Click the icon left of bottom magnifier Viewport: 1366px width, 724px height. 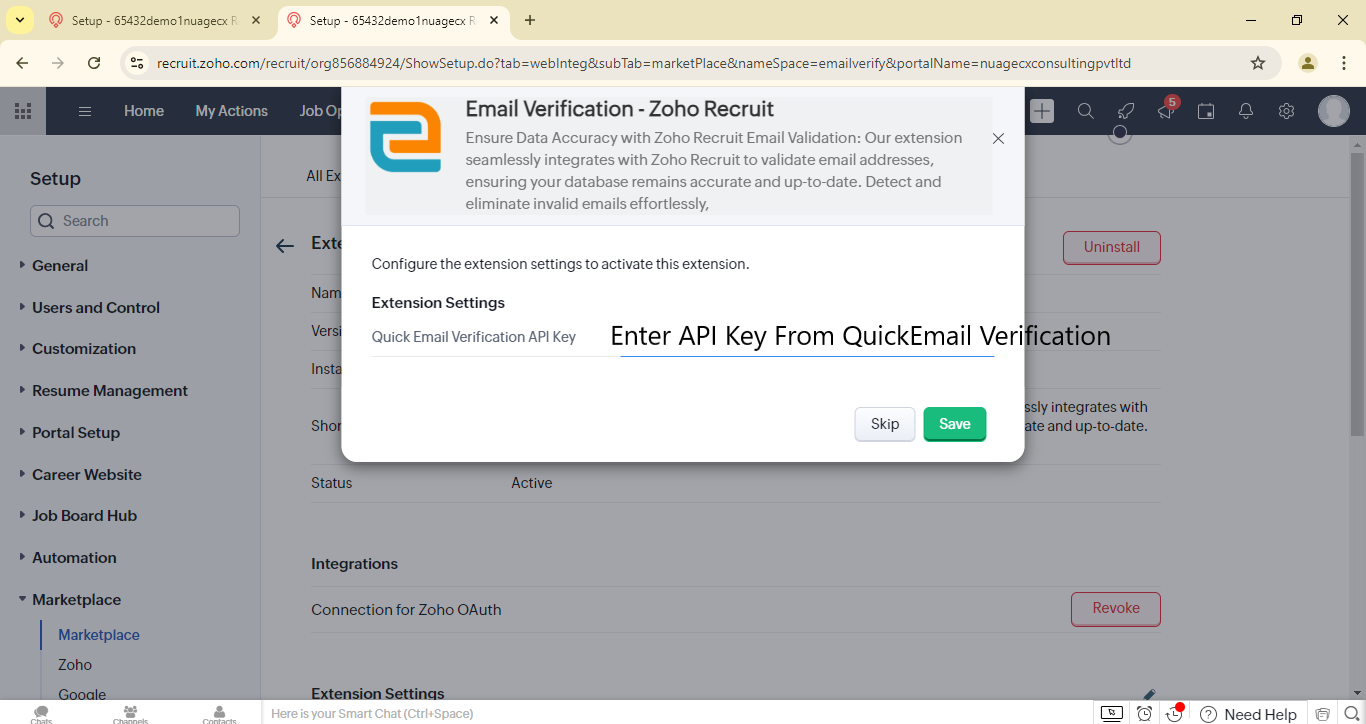pyautogui.click(x=1323, y=714)
